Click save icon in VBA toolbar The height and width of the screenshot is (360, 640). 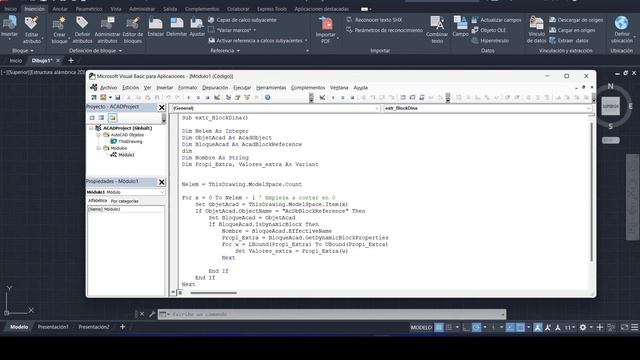pyautogui.click(x=118, y=98)
